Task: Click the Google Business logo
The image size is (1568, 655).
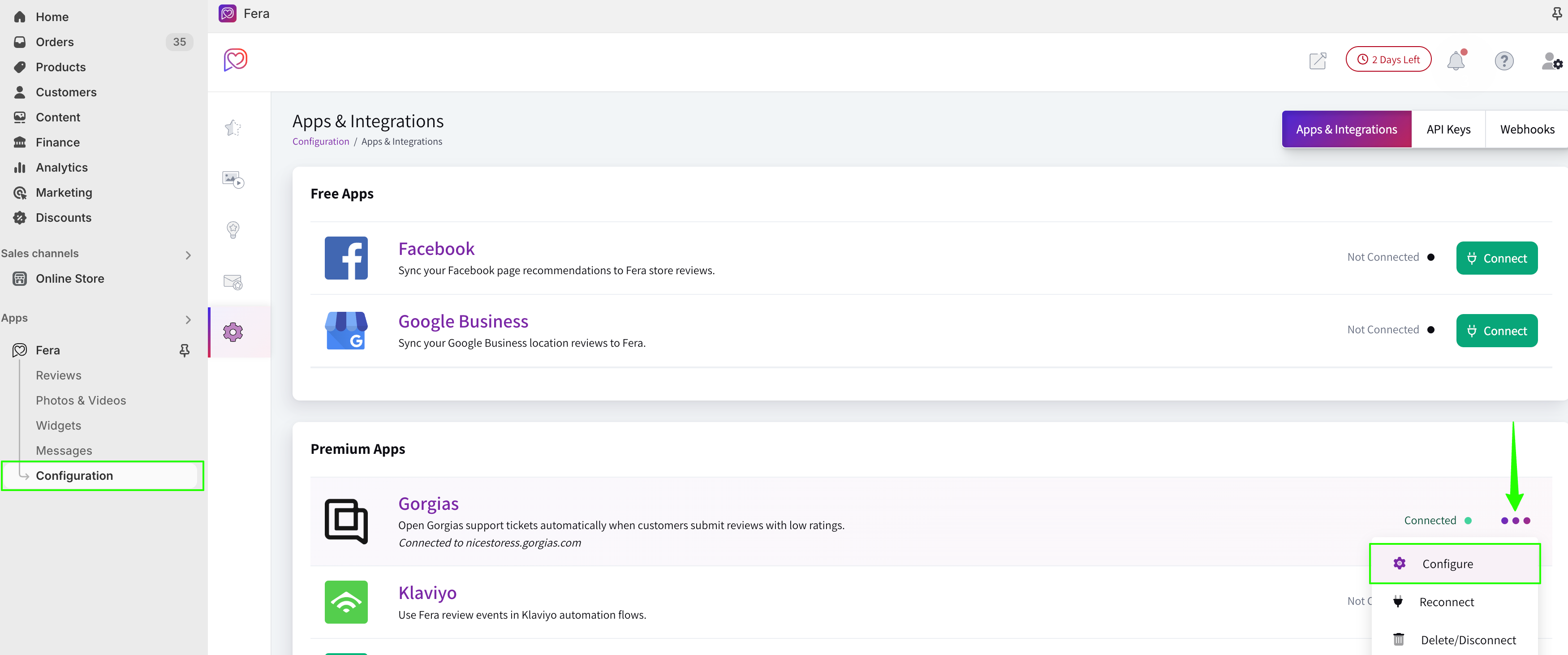Action: (346, 331)
